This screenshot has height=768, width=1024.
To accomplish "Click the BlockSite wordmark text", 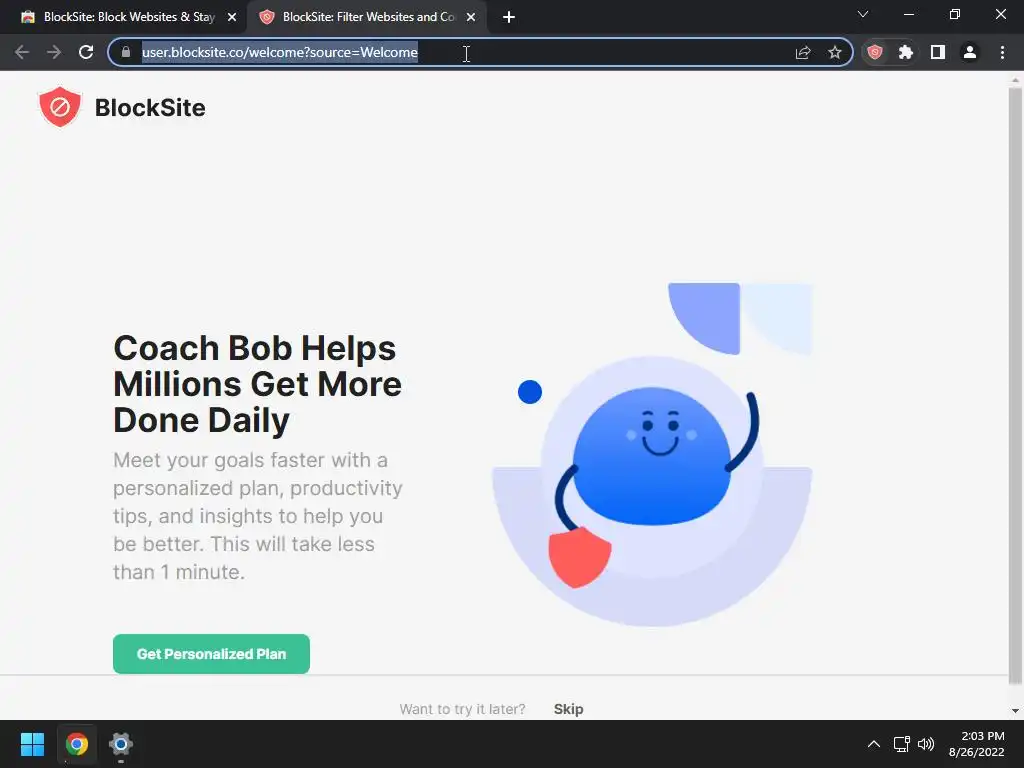I will click(150, 108).
